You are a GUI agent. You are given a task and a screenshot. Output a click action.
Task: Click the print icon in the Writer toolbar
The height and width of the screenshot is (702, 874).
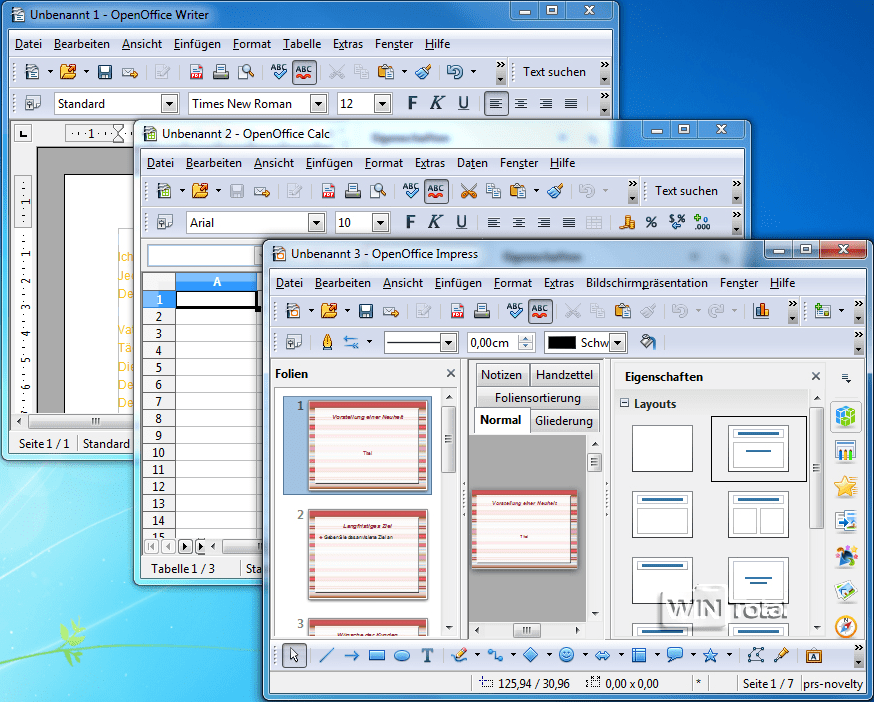[221, 72]
